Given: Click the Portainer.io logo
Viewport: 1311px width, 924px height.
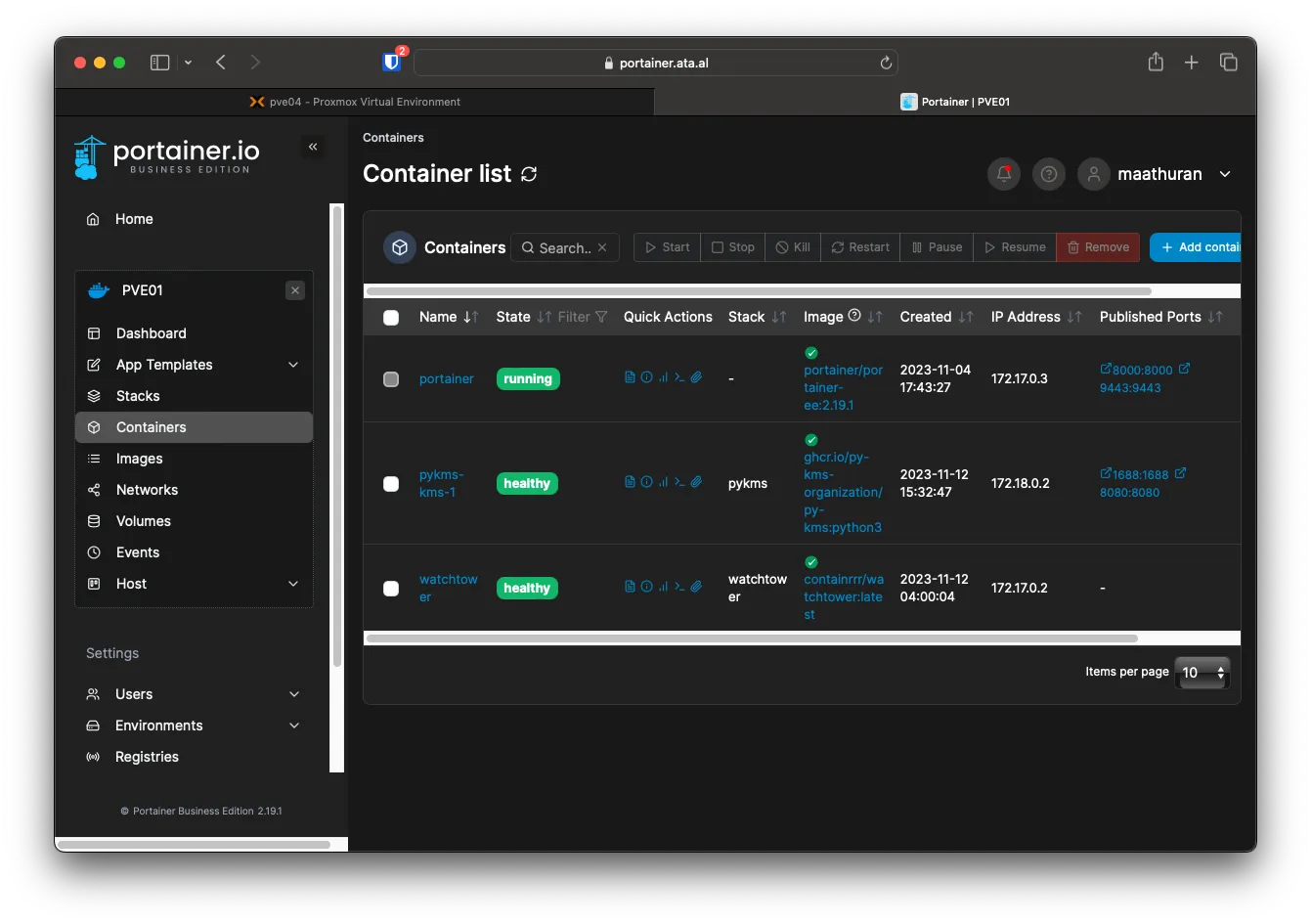Looking at the screenshot, I should [x=168, y=156].
